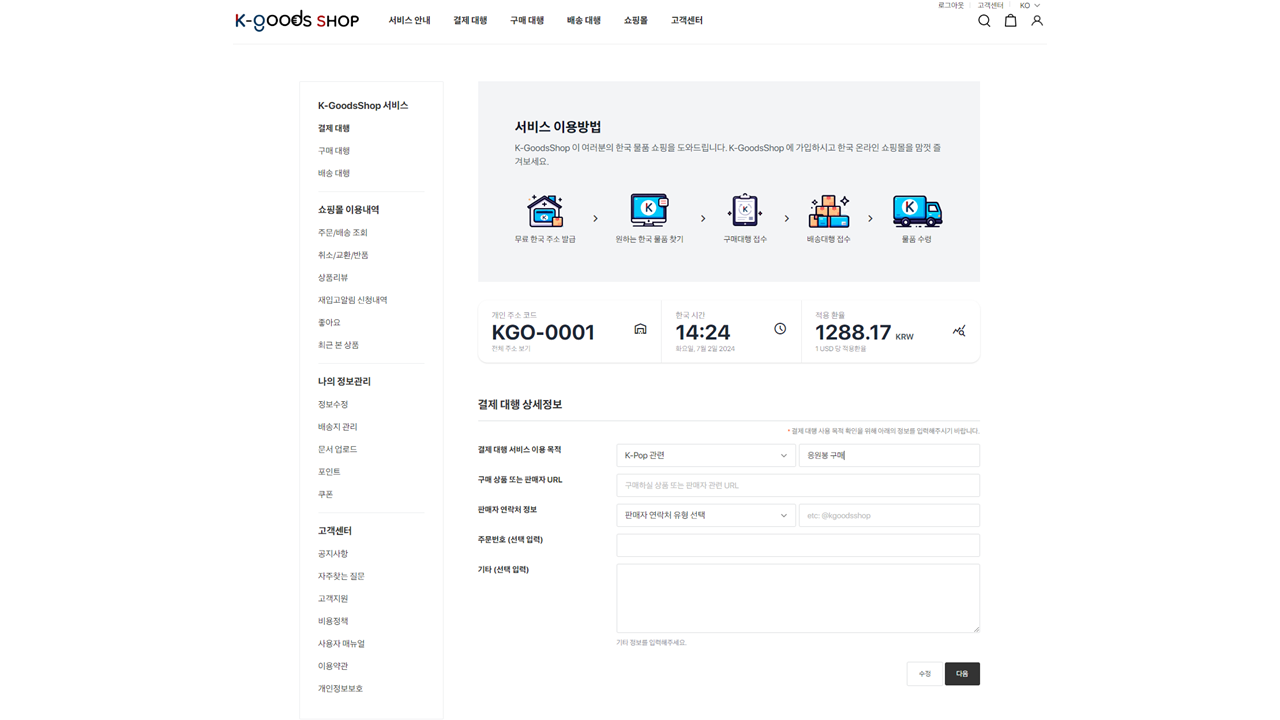Screen dimensions: 1280x720
Task: Click the delivery truck icon for 물품 수령
Action: click(x=916, y=211)
